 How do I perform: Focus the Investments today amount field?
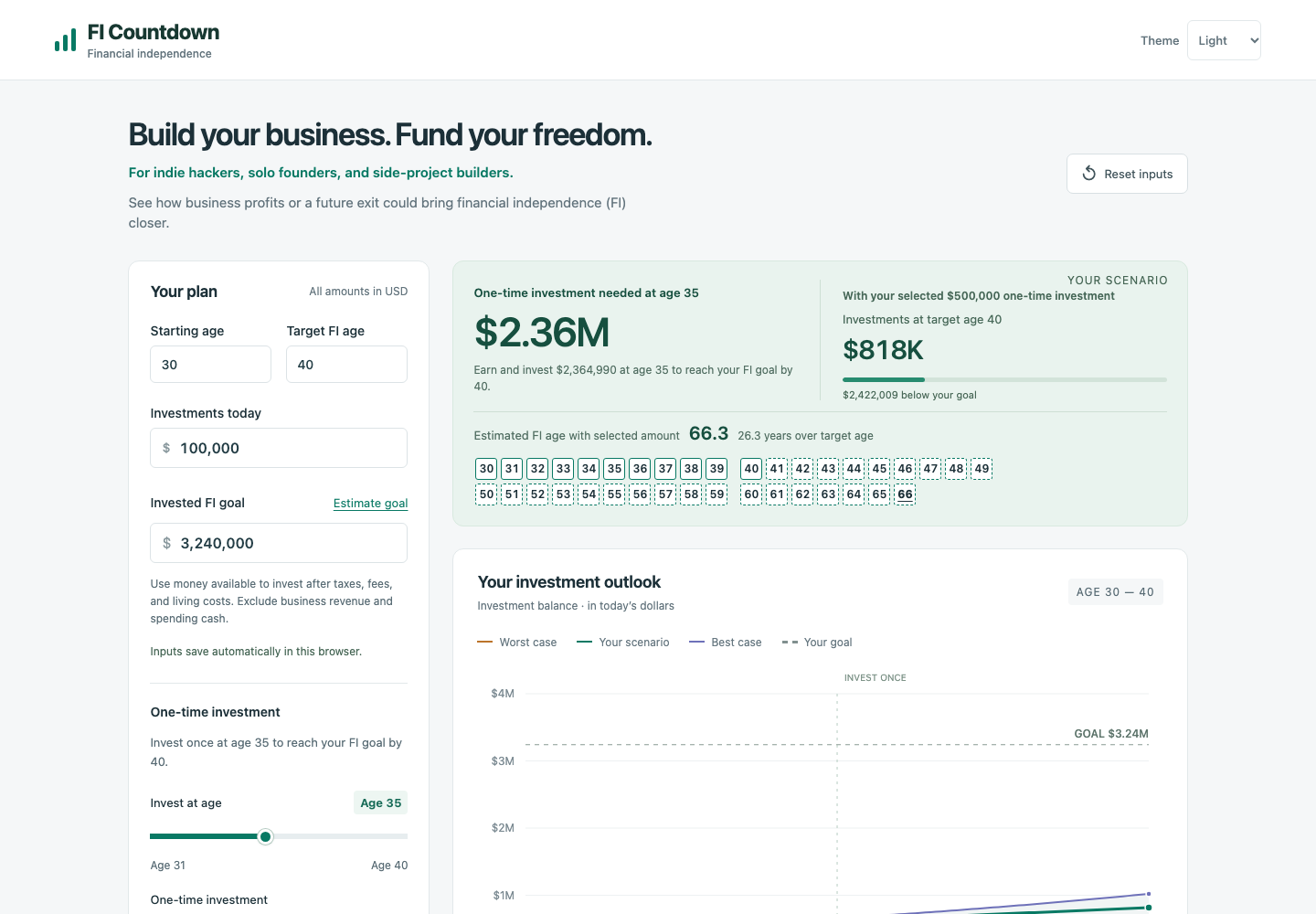(x=279, y=448)
